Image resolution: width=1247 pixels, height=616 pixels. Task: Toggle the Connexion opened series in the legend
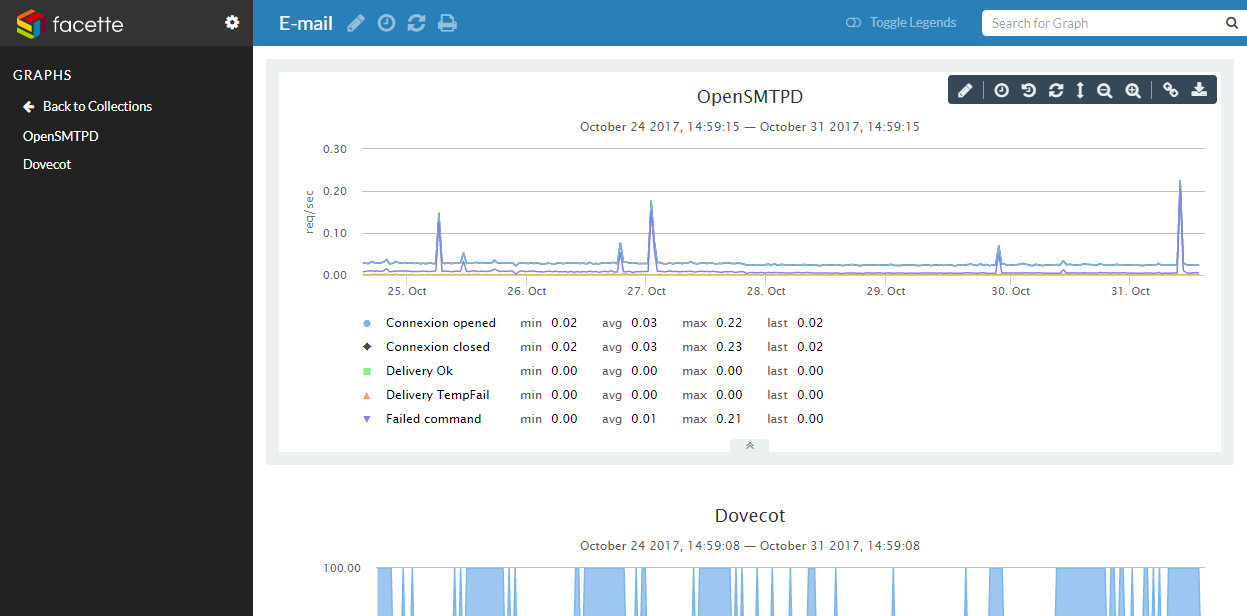pos(441,323)
